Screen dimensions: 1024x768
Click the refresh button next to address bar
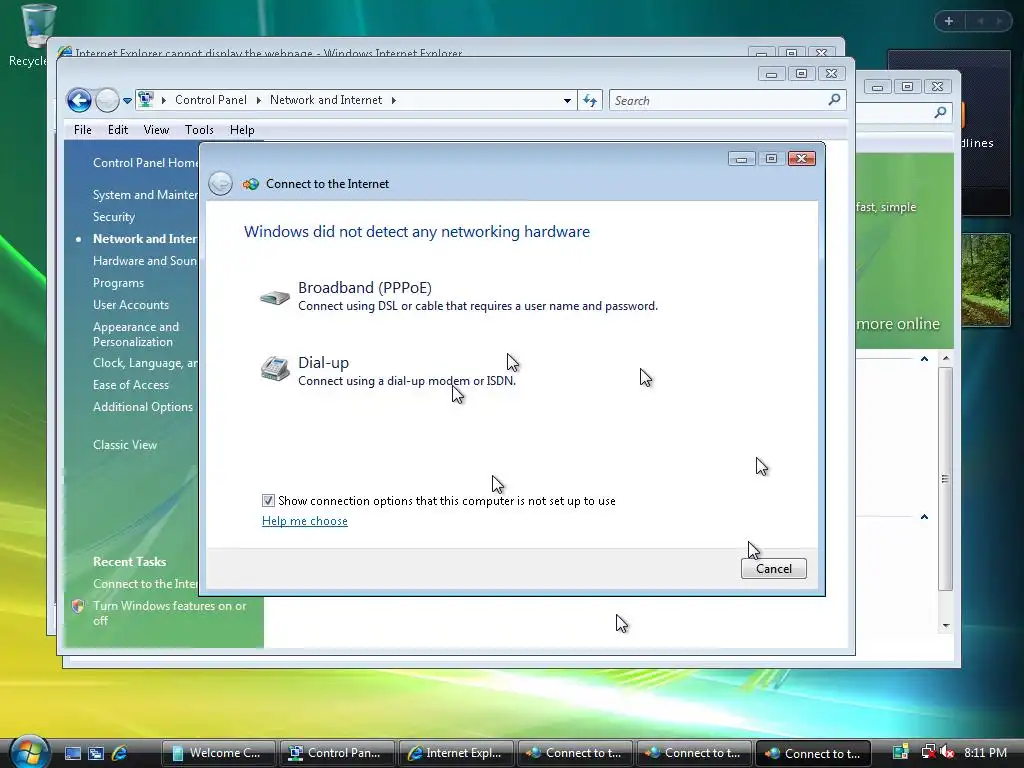click(590, 100)
